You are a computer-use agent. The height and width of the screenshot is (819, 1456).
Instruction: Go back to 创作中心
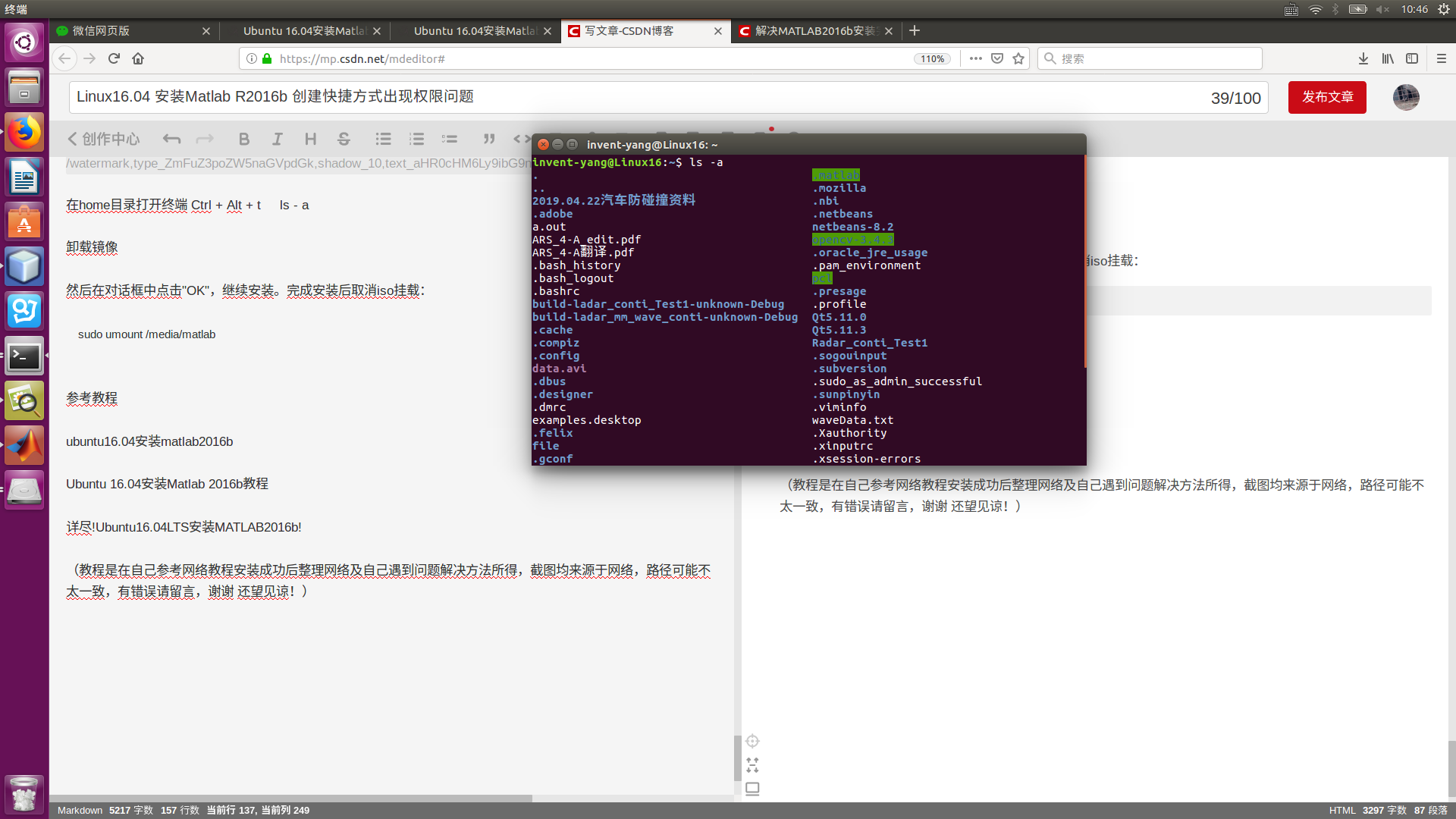pos(104,139)
